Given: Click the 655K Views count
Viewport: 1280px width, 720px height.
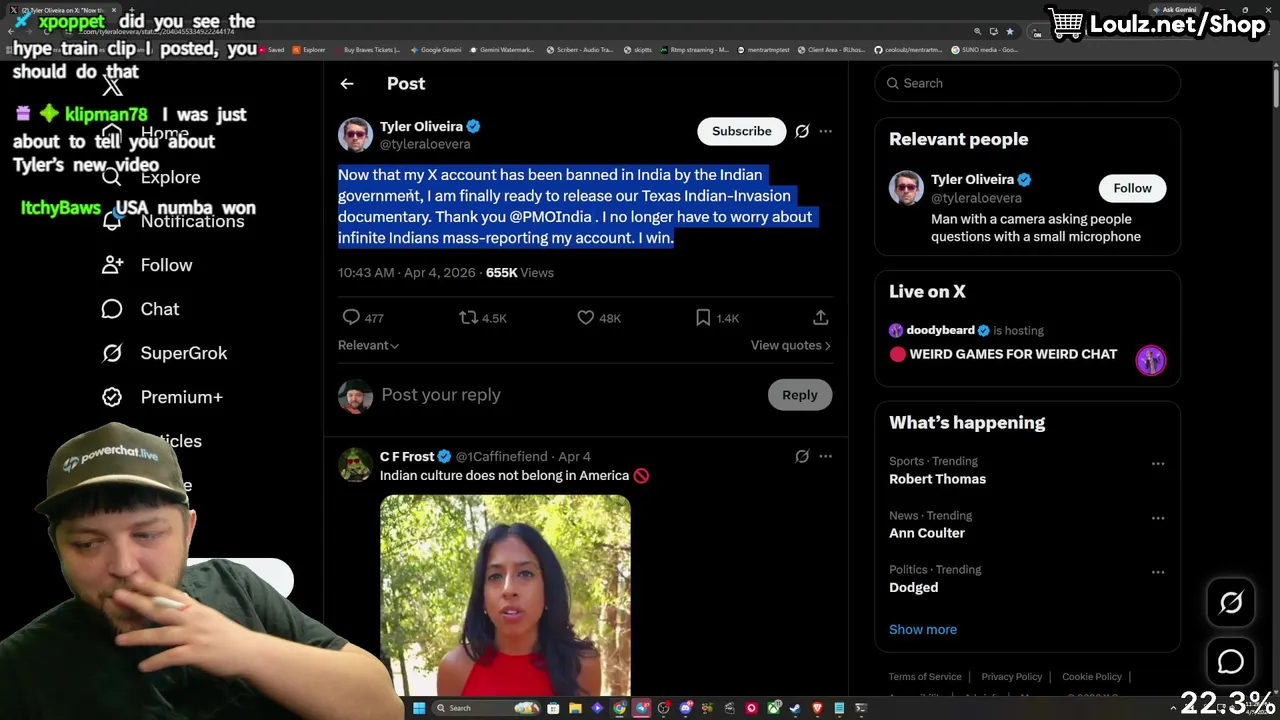Looking at the screenshot, I should pos(519,272).
